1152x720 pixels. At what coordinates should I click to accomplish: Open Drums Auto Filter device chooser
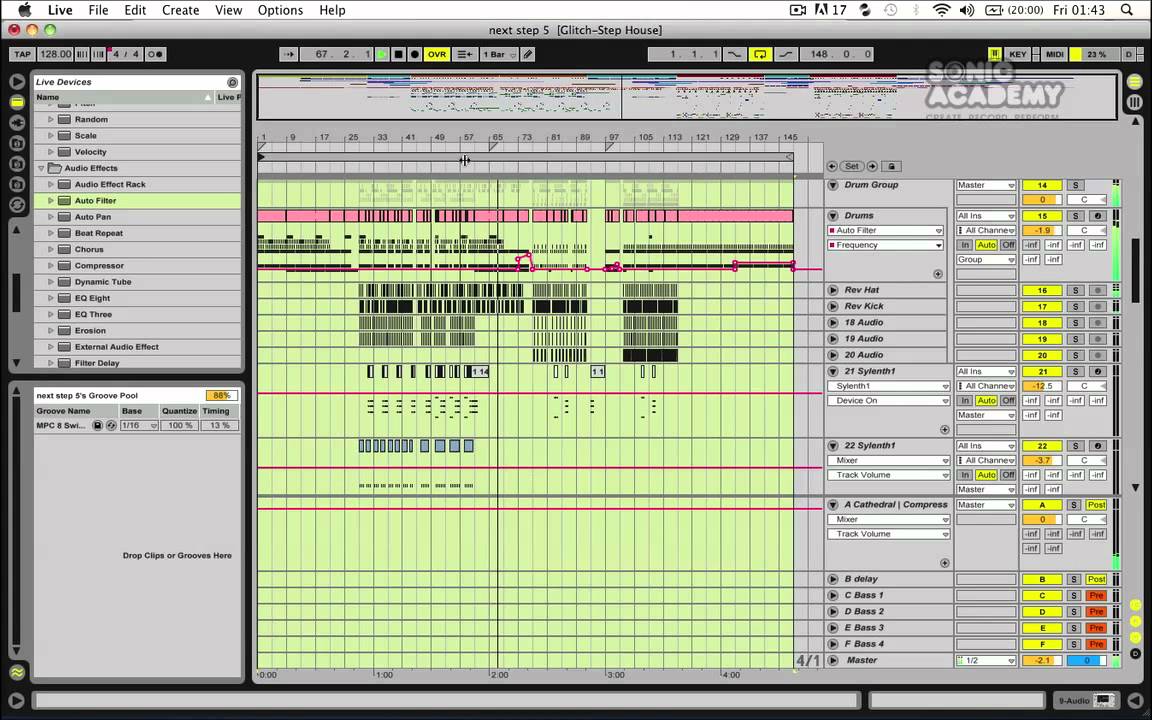tap(886, 231)
